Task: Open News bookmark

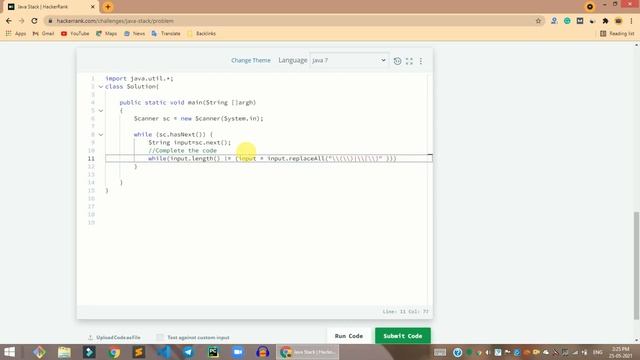Action: 134,33
